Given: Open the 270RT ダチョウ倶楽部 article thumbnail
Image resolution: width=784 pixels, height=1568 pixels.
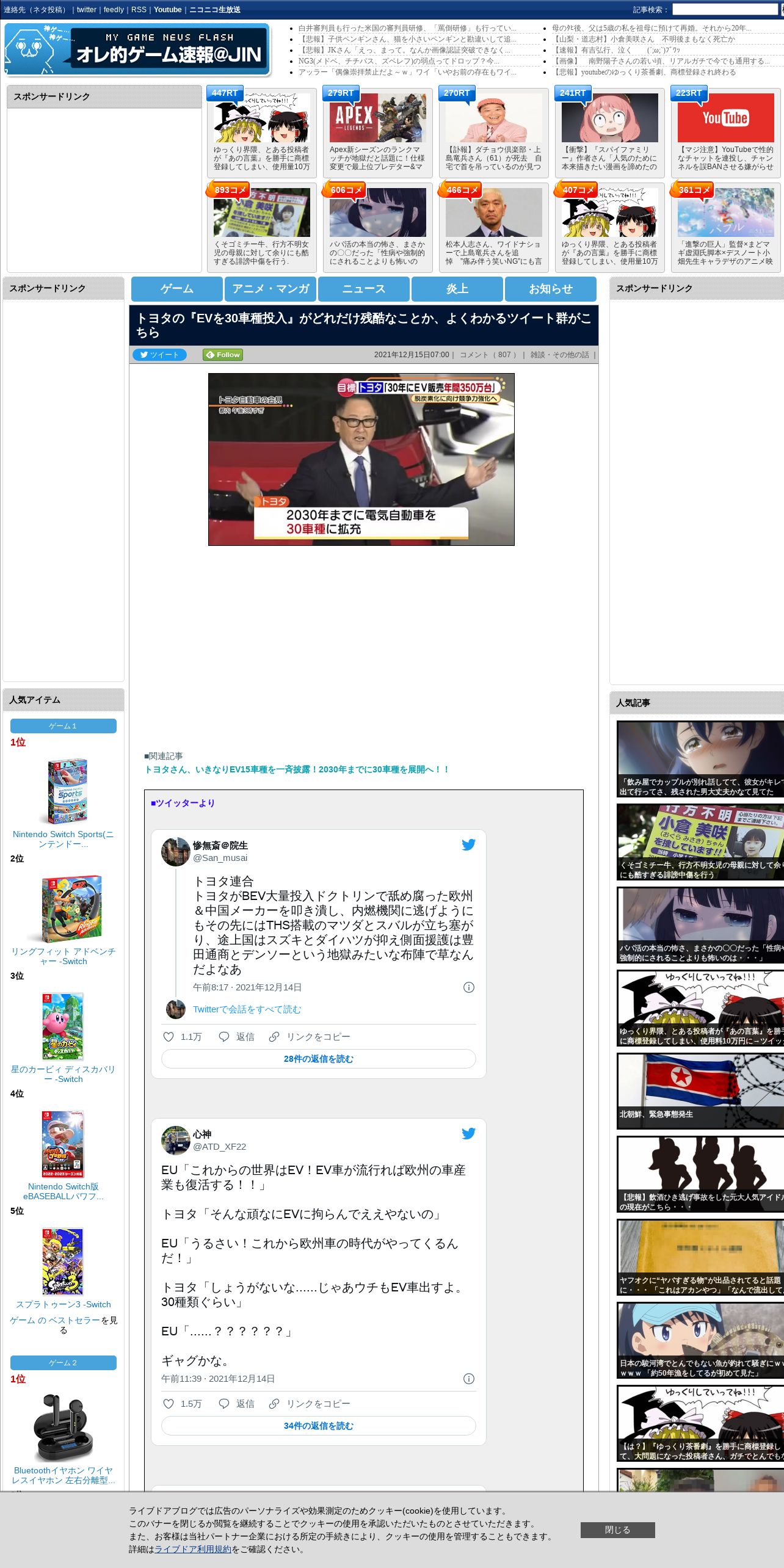Looking at the screenshot, I should [x=494, y=118].
